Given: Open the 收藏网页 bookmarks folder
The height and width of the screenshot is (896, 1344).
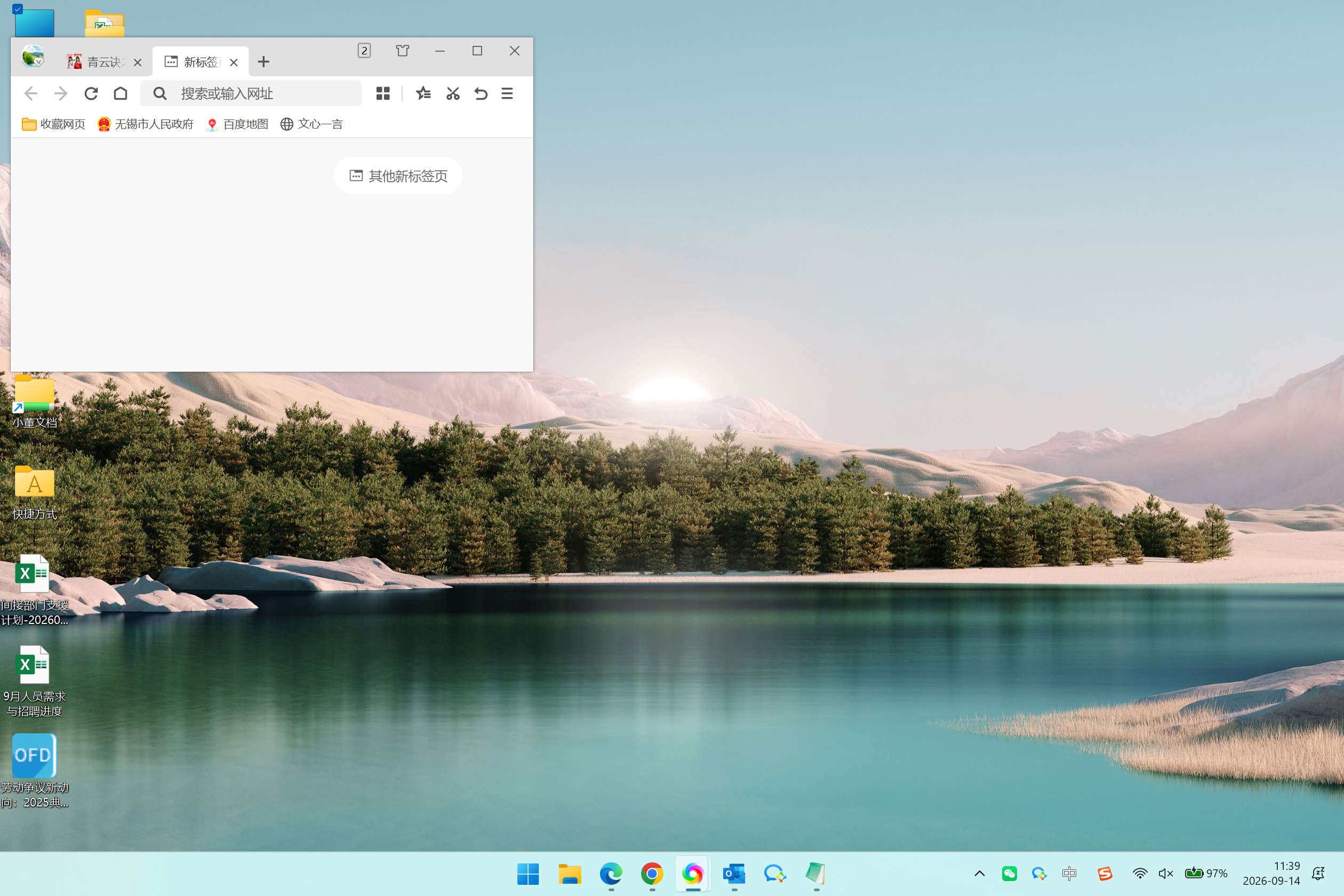Looking at the screenshot, I should [53, 124].
